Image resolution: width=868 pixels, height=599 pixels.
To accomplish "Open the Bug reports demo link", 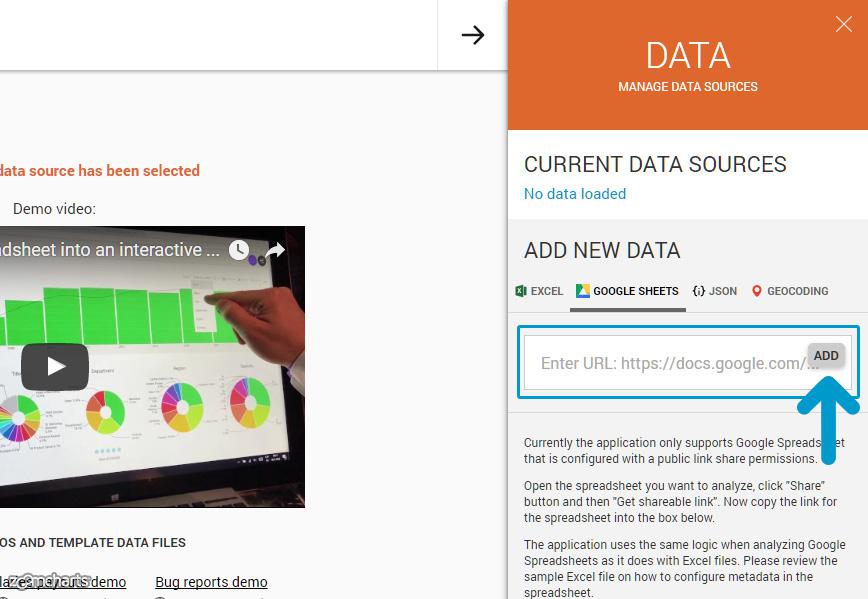I will tap(211, 582).
